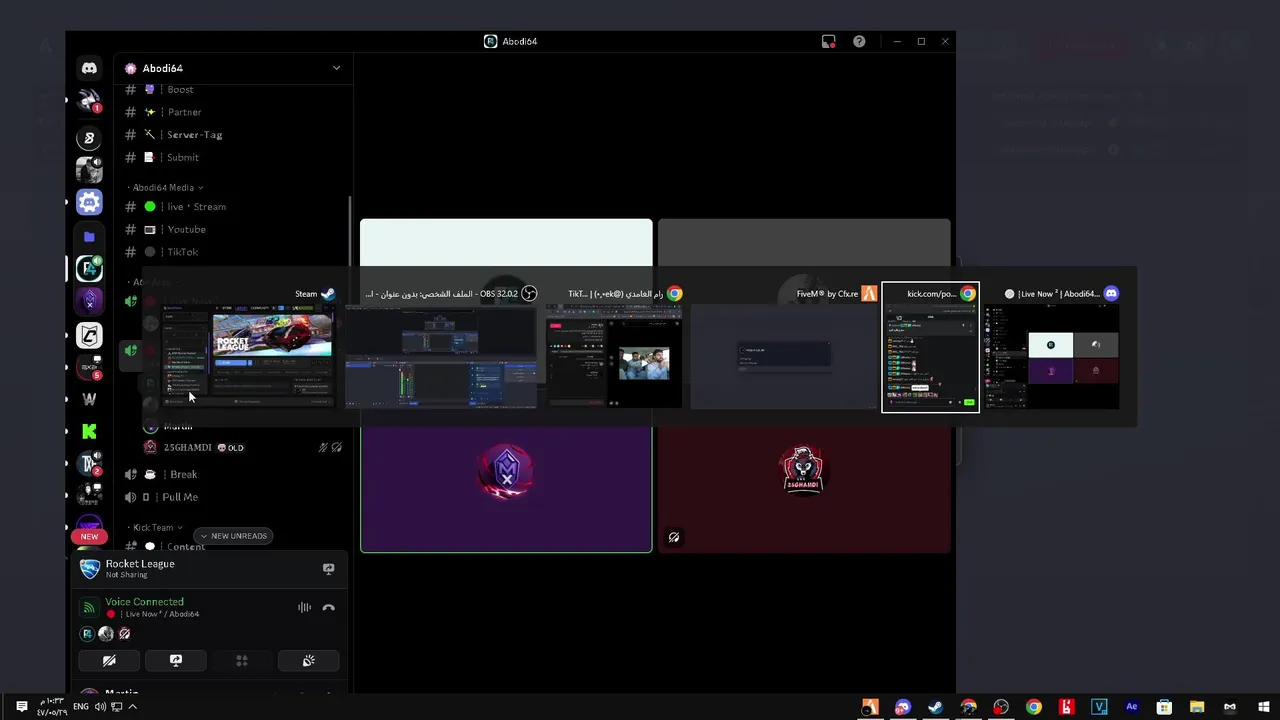Click After Effects icon in taskbar

(1132, 707)
